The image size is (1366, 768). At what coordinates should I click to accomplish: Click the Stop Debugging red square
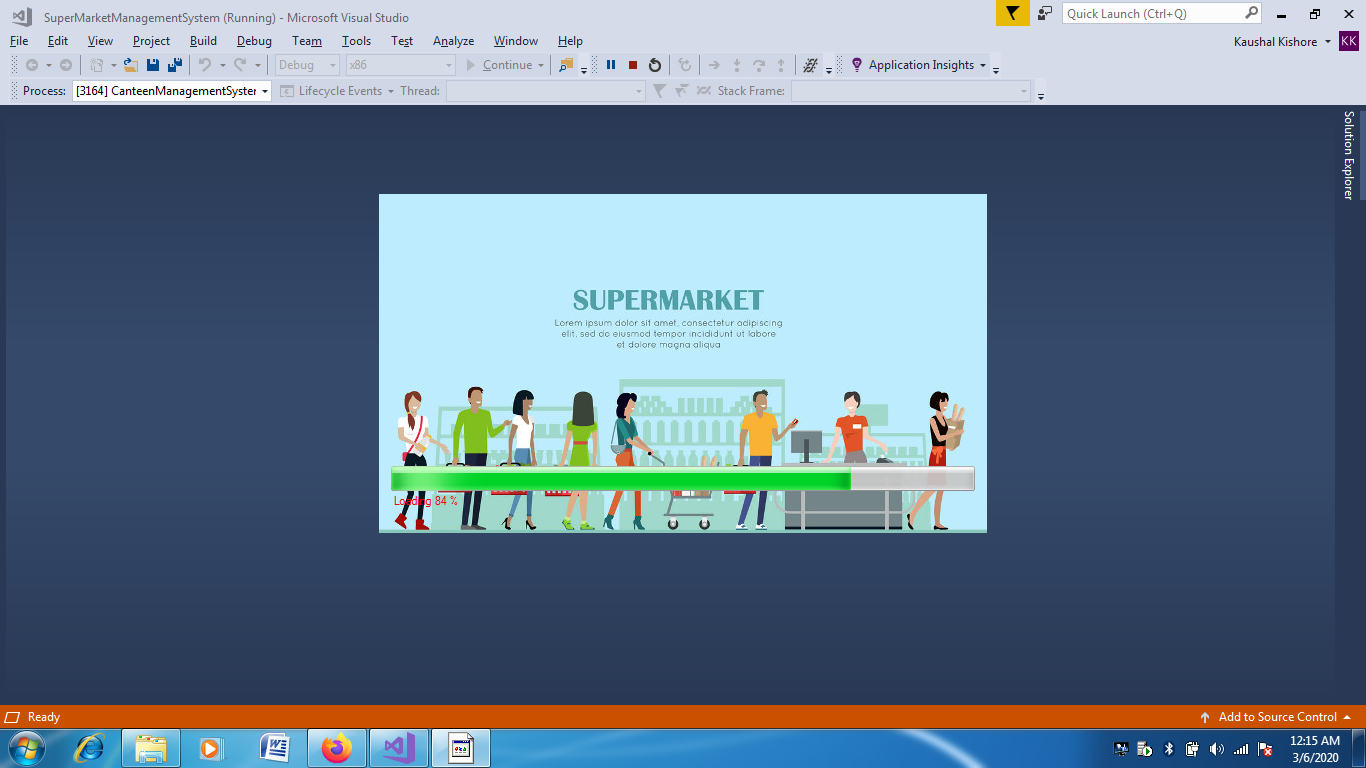tap(633, 65)
